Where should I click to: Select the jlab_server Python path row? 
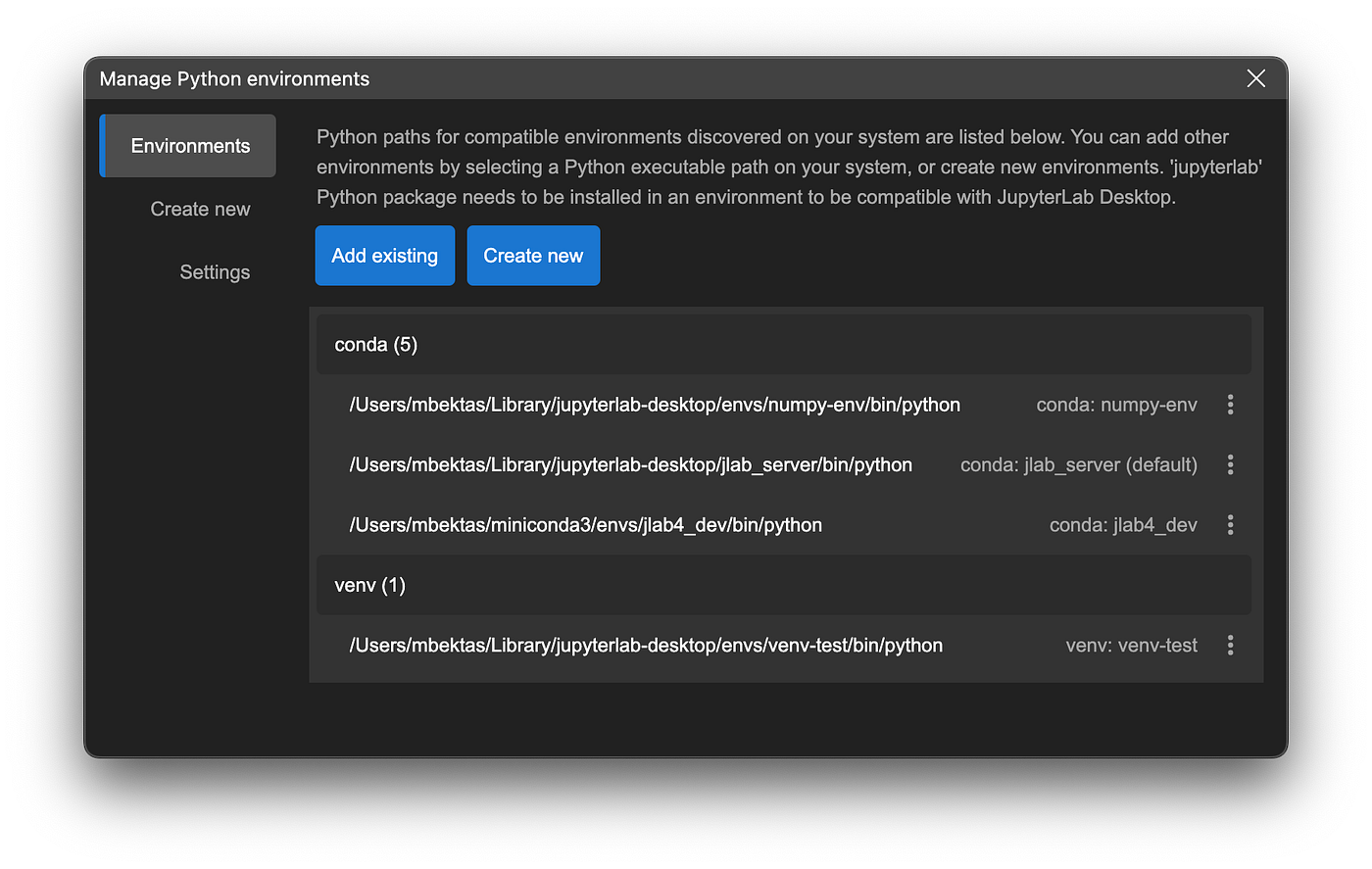click(630, 465)
